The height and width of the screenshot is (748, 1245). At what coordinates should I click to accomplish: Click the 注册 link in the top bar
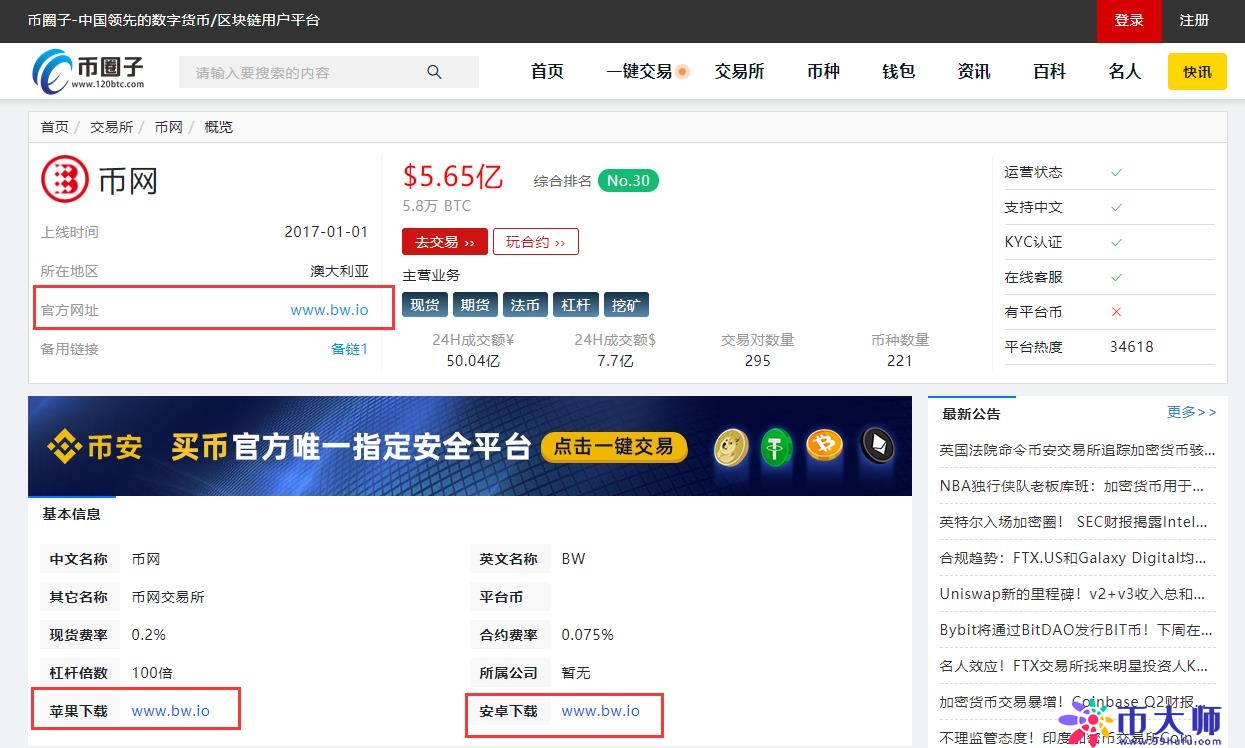[x=1194, y=21]
